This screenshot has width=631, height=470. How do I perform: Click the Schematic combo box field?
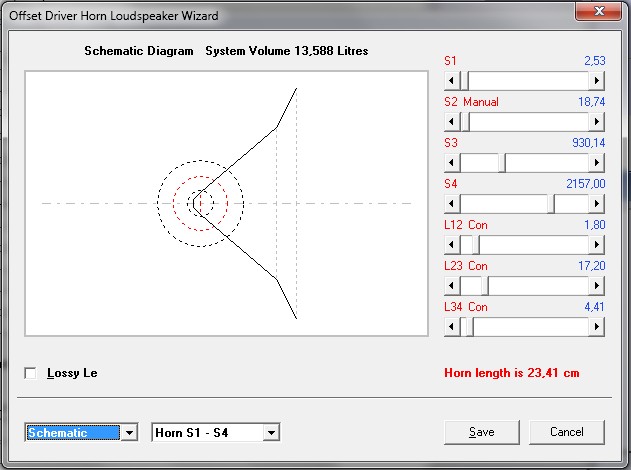[x=73, y=433]
